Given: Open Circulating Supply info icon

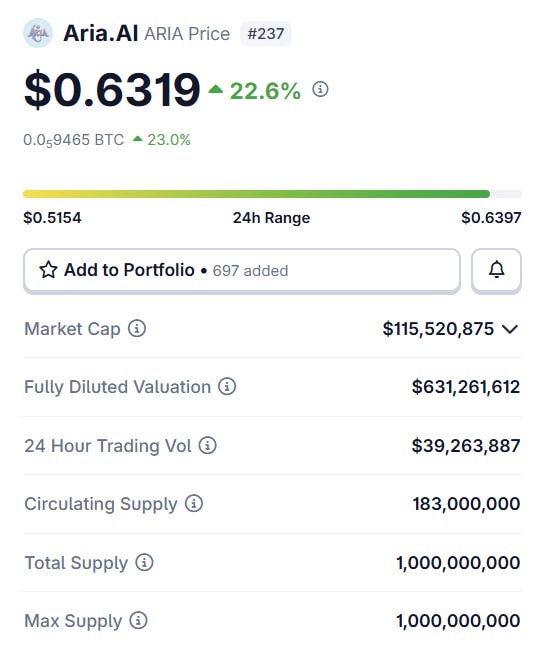Looking at the screenshot, I should pyautogui.click(x=194, y=503).
